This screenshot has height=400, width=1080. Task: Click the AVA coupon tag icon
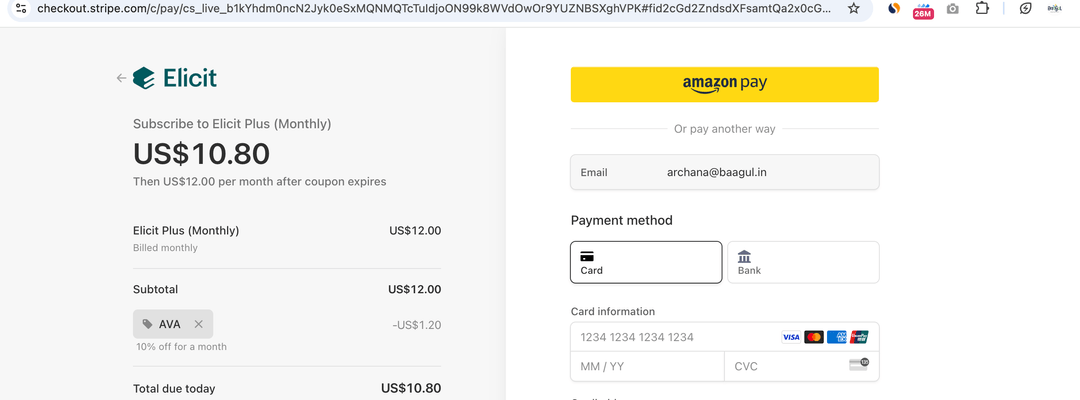pyautogui.click(x=148, y=324)
